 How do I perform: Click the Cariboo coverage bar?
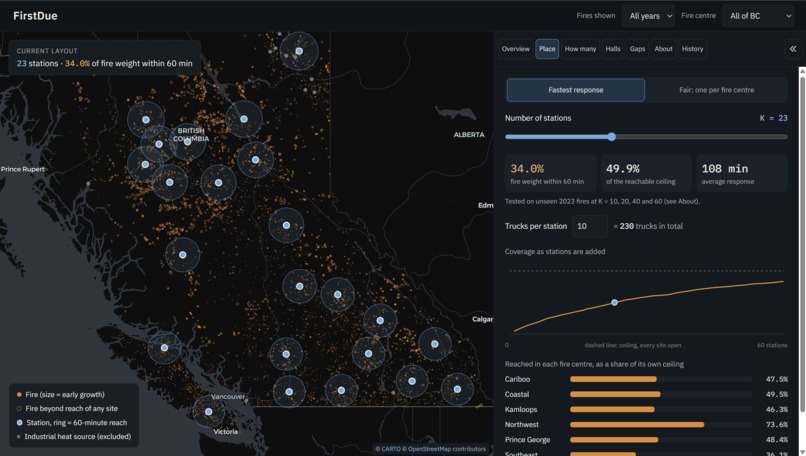pos(613,379)
